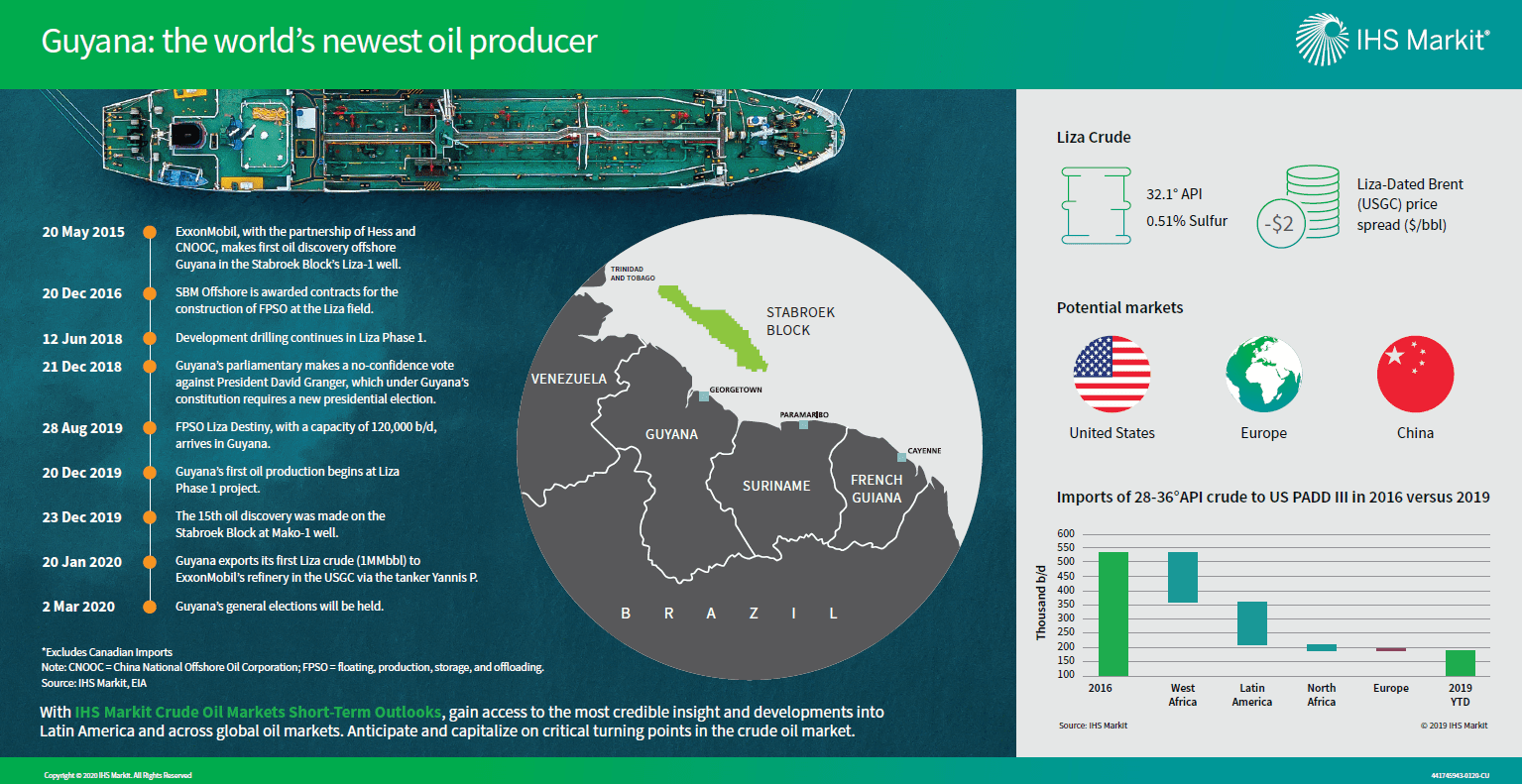This screenshot has width=1522, height=784.
Task: Click the '0.51% Sulfur' value
Action: click(1187, 221)
